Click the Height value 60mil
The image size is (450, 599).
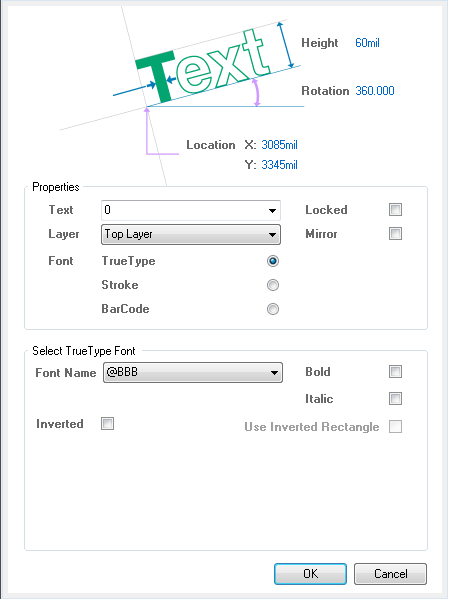click(367, 43)
